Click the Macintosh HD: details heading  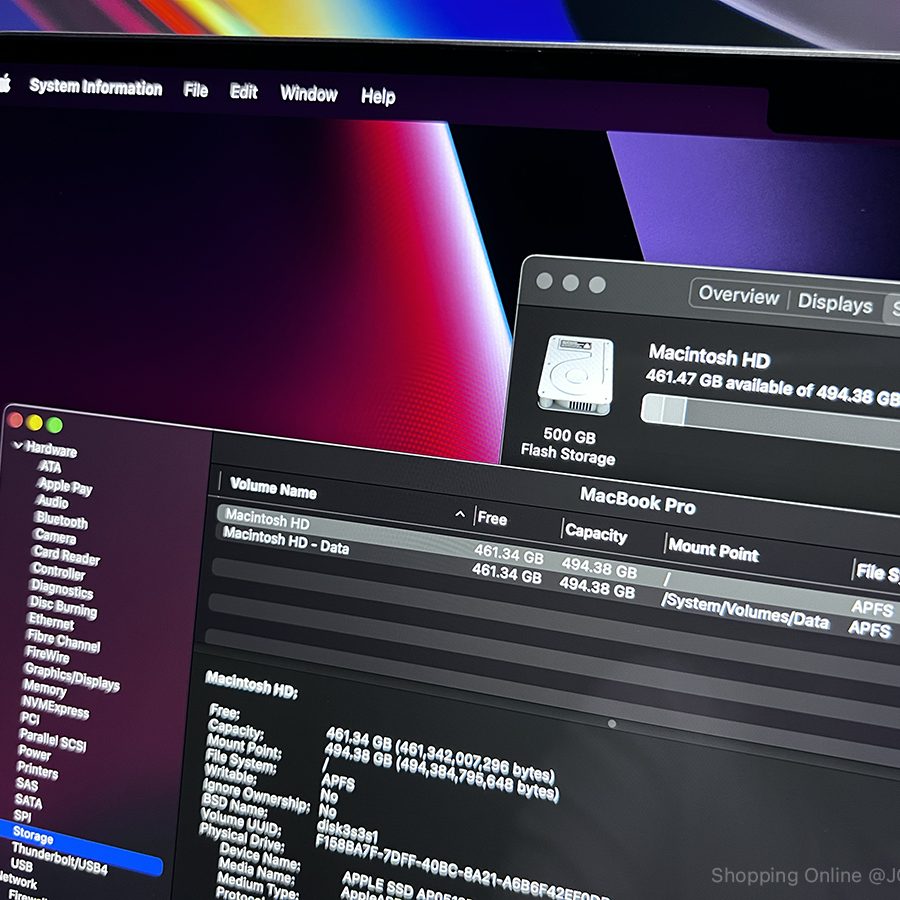coord(251,684)
